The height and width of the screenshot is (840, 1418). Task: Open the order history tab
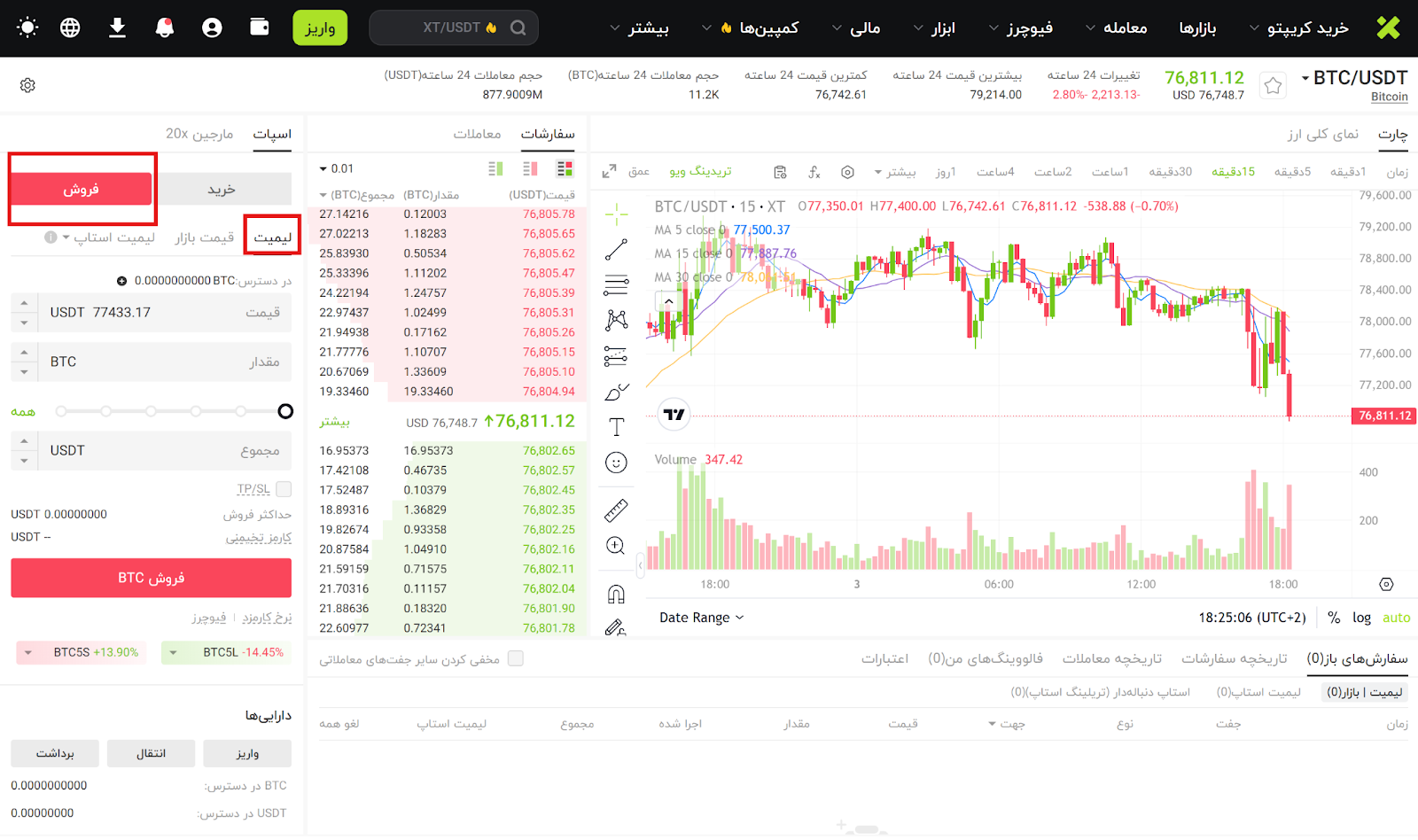[x=1234, y=658]
